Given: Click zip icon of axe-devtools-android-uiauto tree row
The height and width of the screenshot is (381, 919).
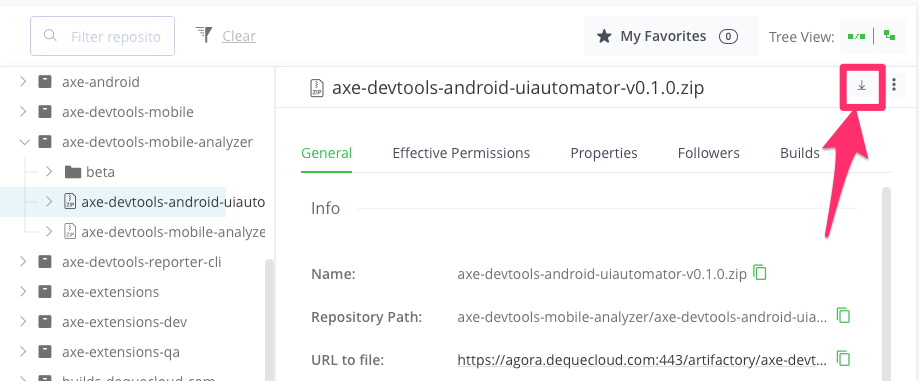Looking at the screenshot, I should [70, 202].
